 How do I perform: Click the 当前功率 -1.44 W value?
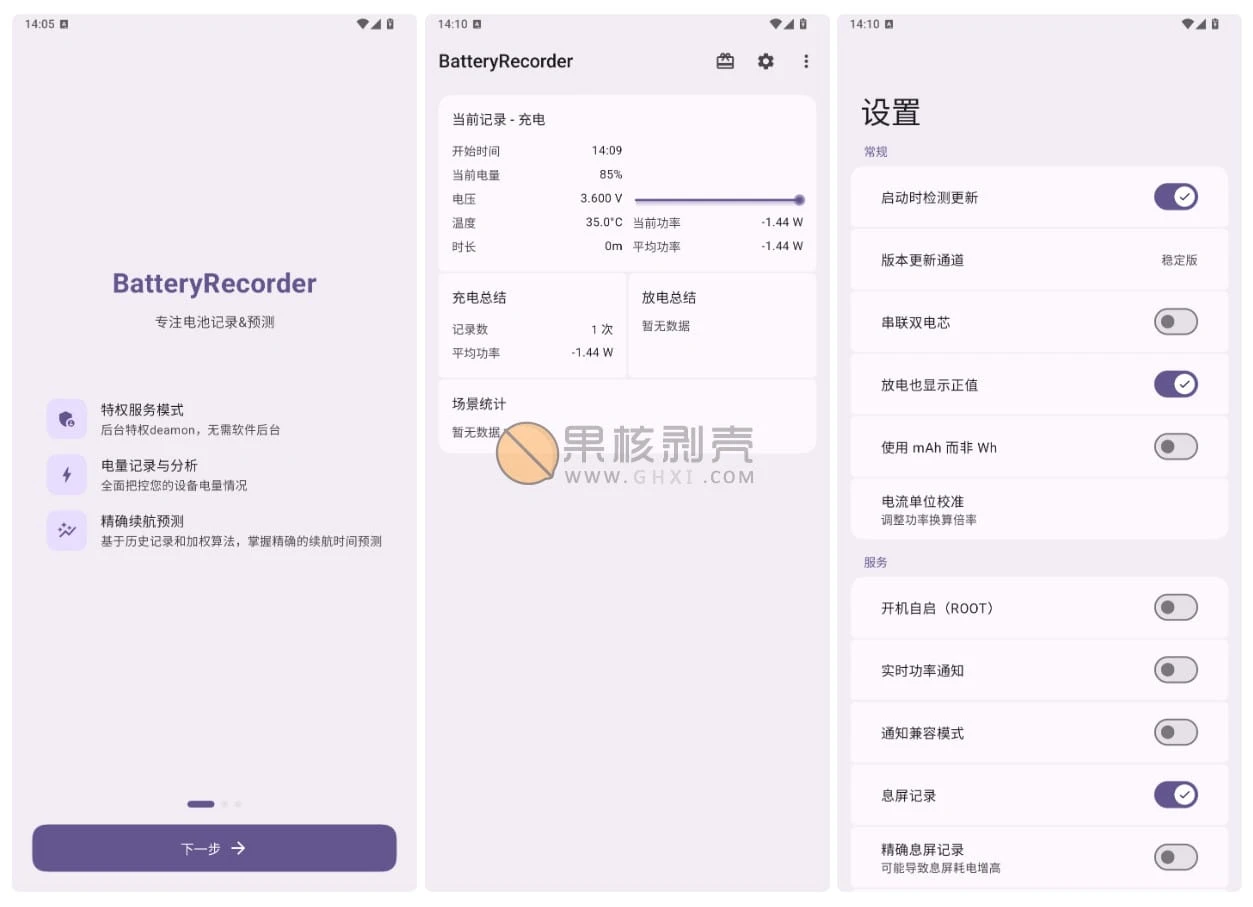coord(782,222)
